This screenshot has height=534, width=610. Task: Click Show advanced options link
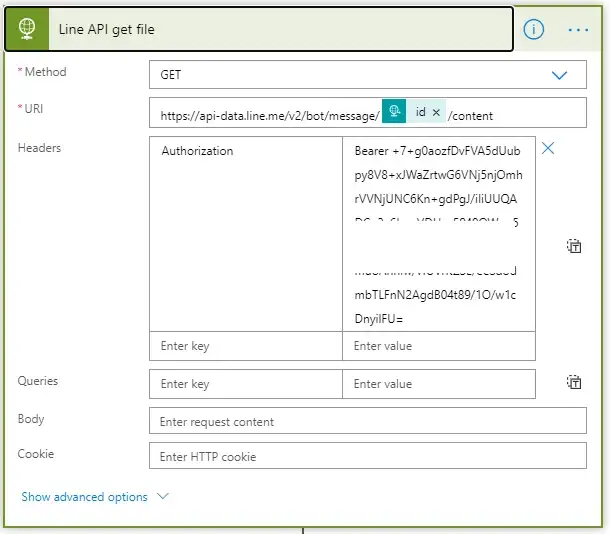84,497
